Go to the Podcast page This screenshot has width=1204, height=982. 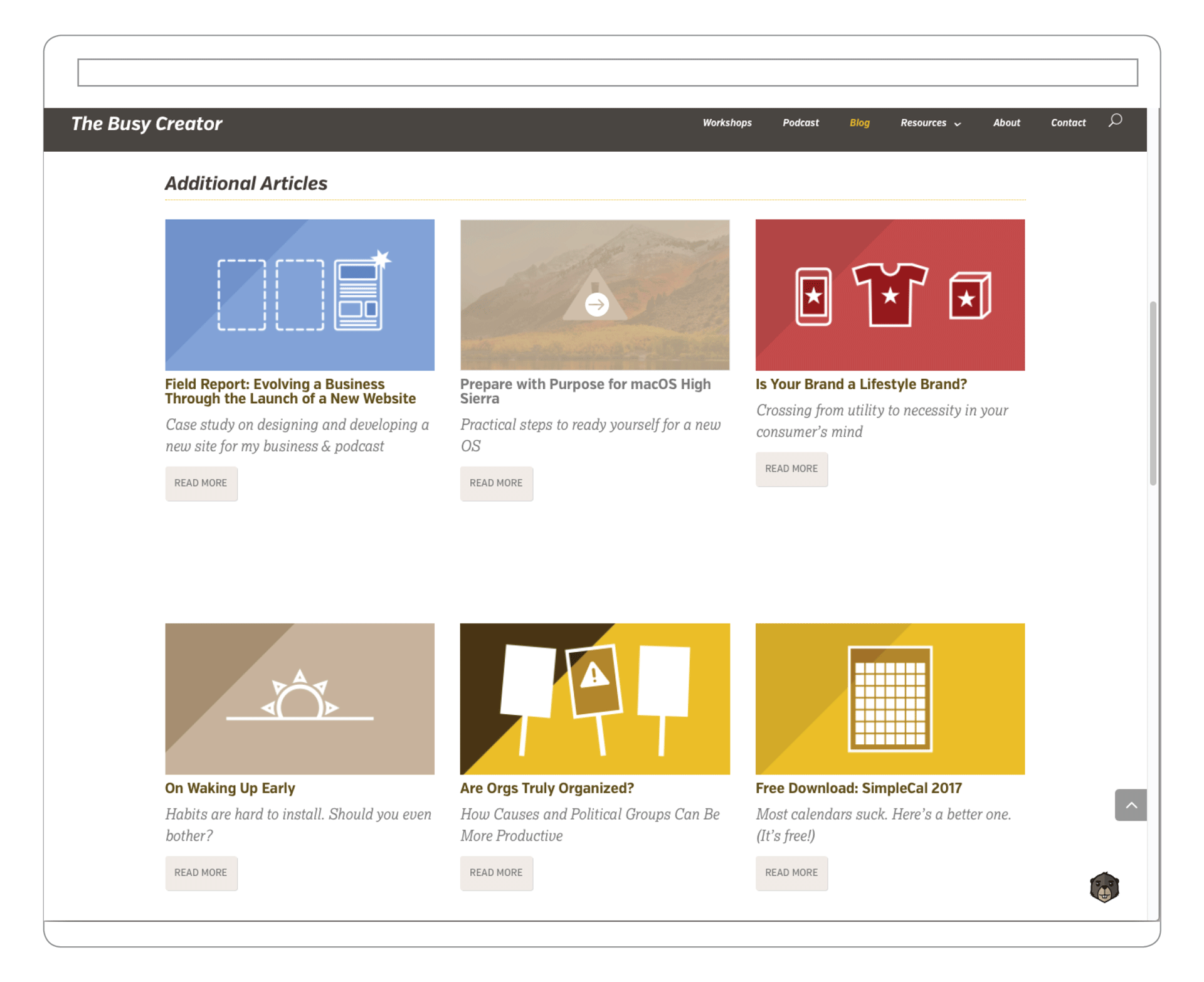800,123
